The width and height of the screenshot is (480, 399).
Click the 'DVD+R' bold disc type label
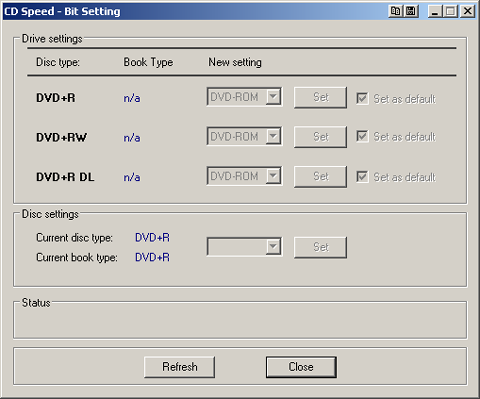pyautogui.click(x=56, y=98)
